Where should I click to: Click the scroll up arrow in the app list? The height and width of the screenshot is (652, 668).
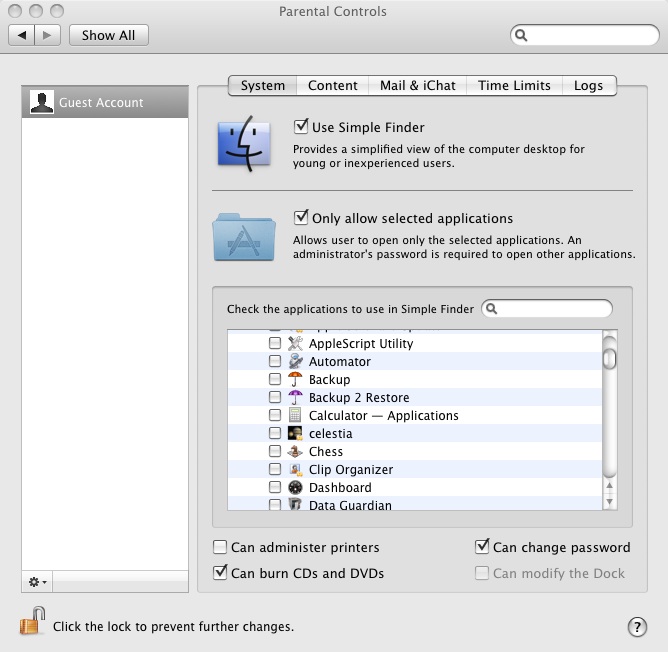pos(610,485)
